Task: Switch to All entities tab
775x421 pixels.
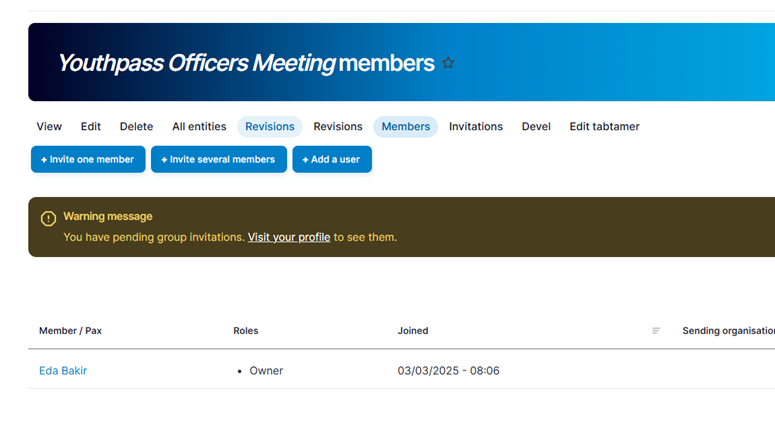Action: click(x=199, y=126)
